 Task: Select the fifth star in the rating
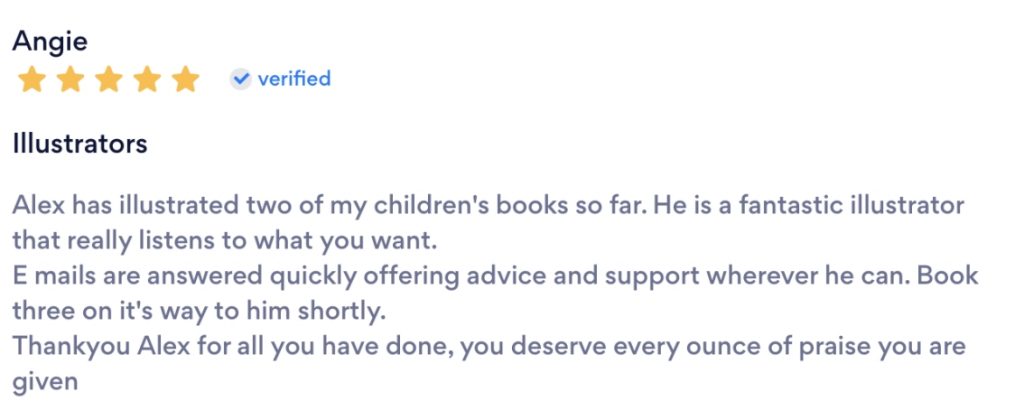[x=185, y=80]
